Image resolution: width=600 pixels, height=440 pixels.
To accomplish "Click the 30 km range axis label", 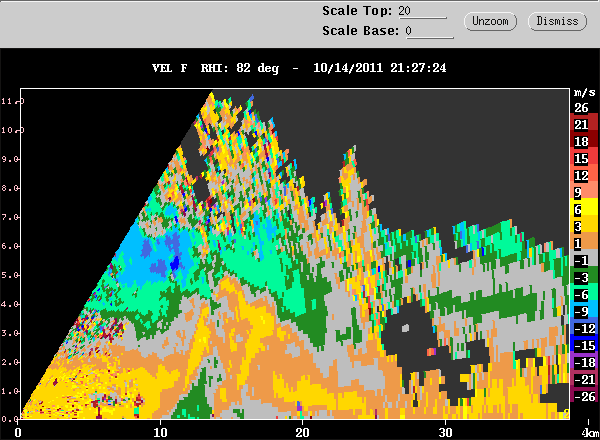I will pos(445,432).
